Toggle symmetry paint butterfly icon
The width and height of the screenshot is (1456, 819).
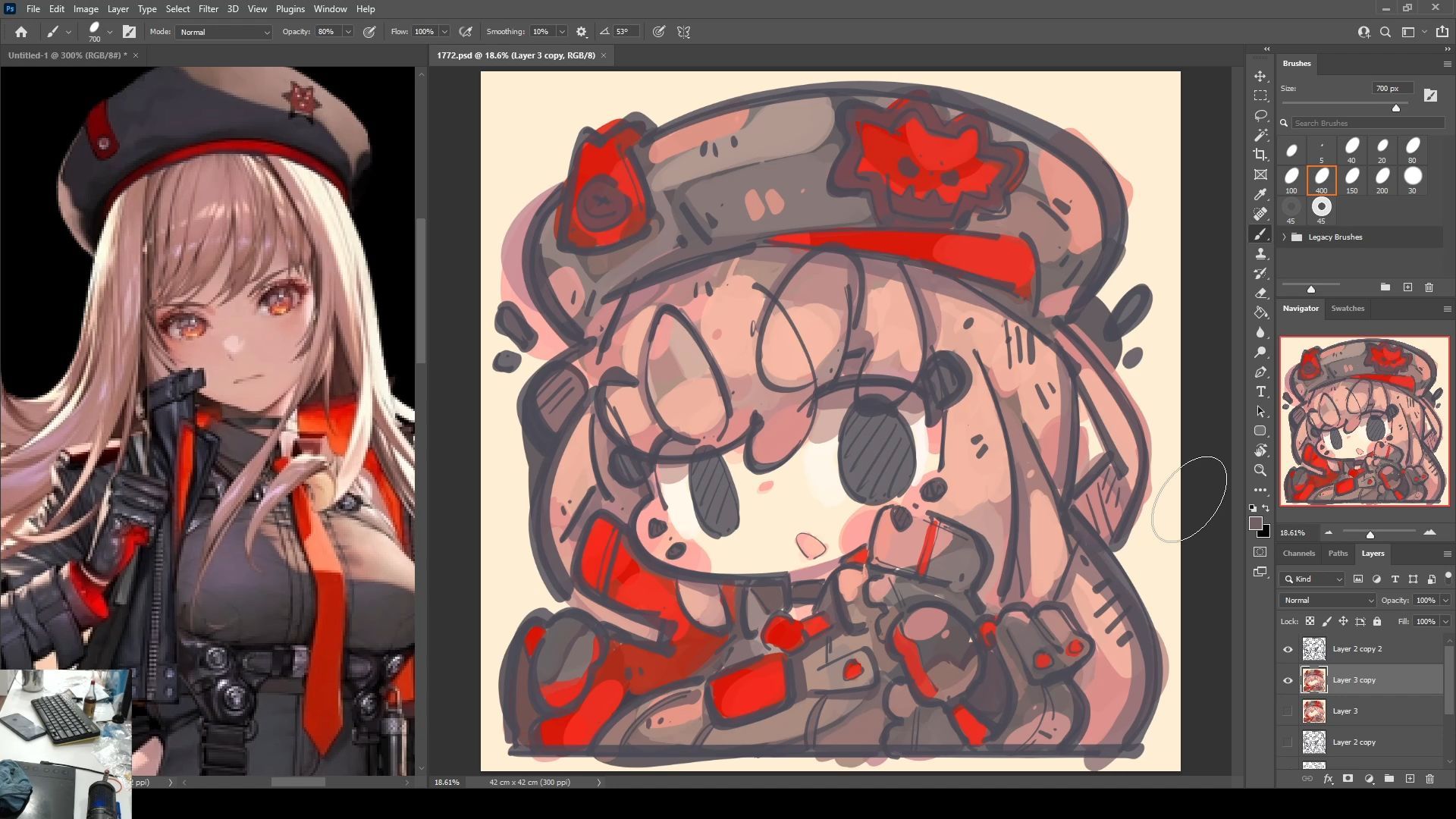coord(684,32)
